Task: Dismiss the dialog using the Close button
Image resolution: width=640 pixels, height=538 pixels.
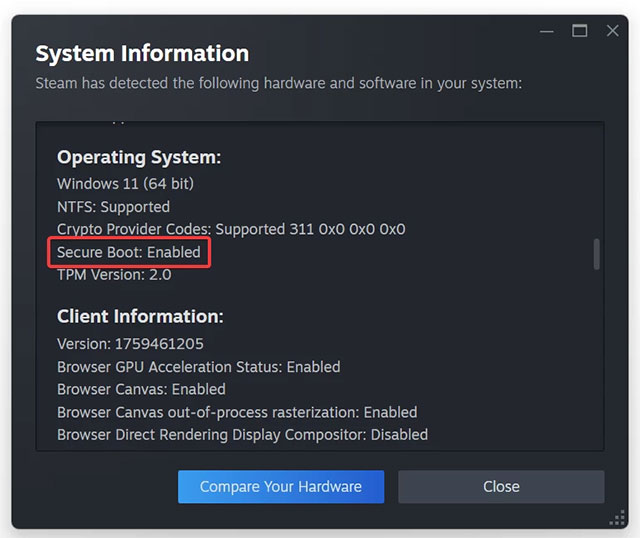Action: point(501,487)
